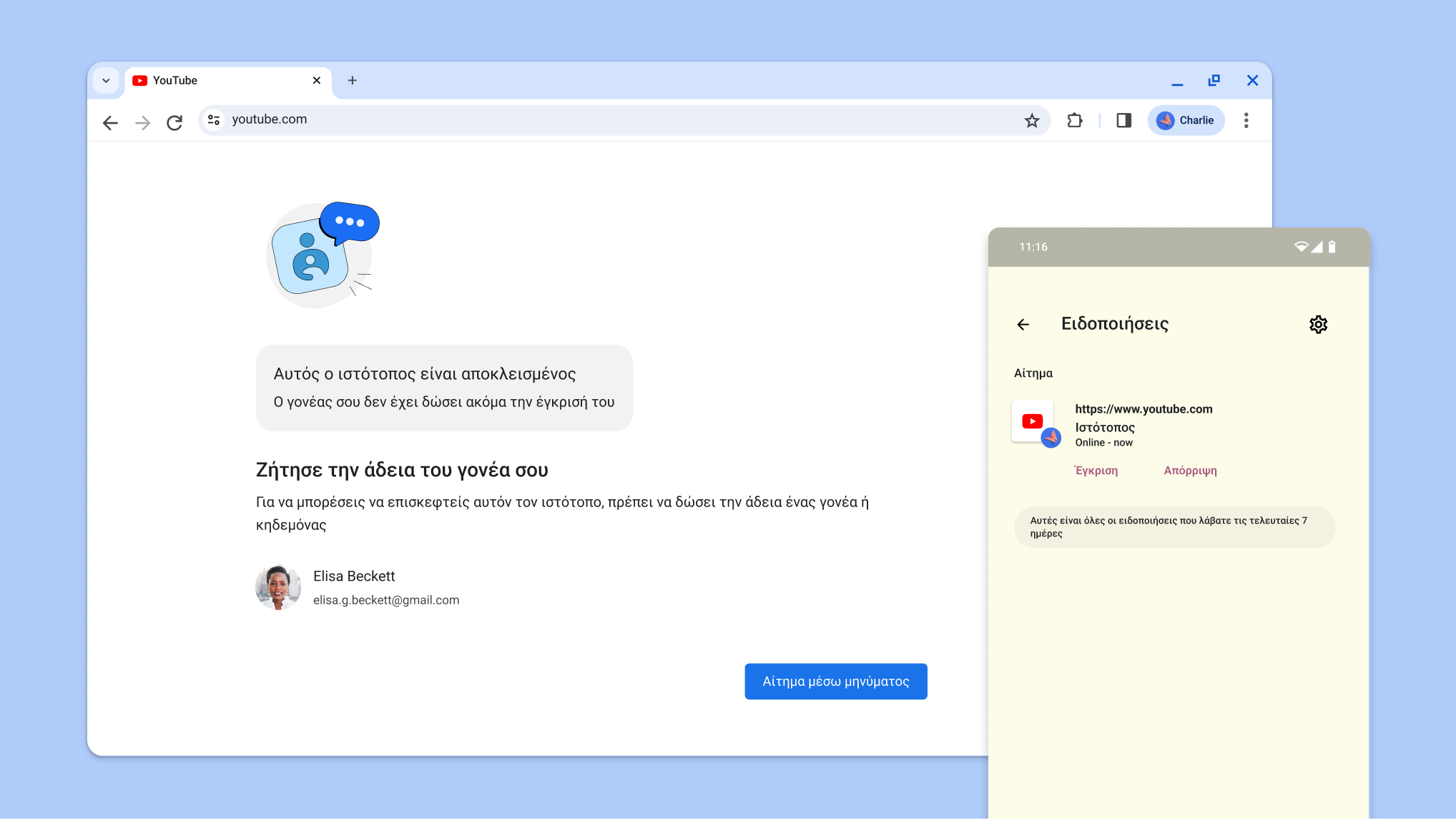
Task: Expand the tab search dropdown chevron
Action: tap(106, 80)
